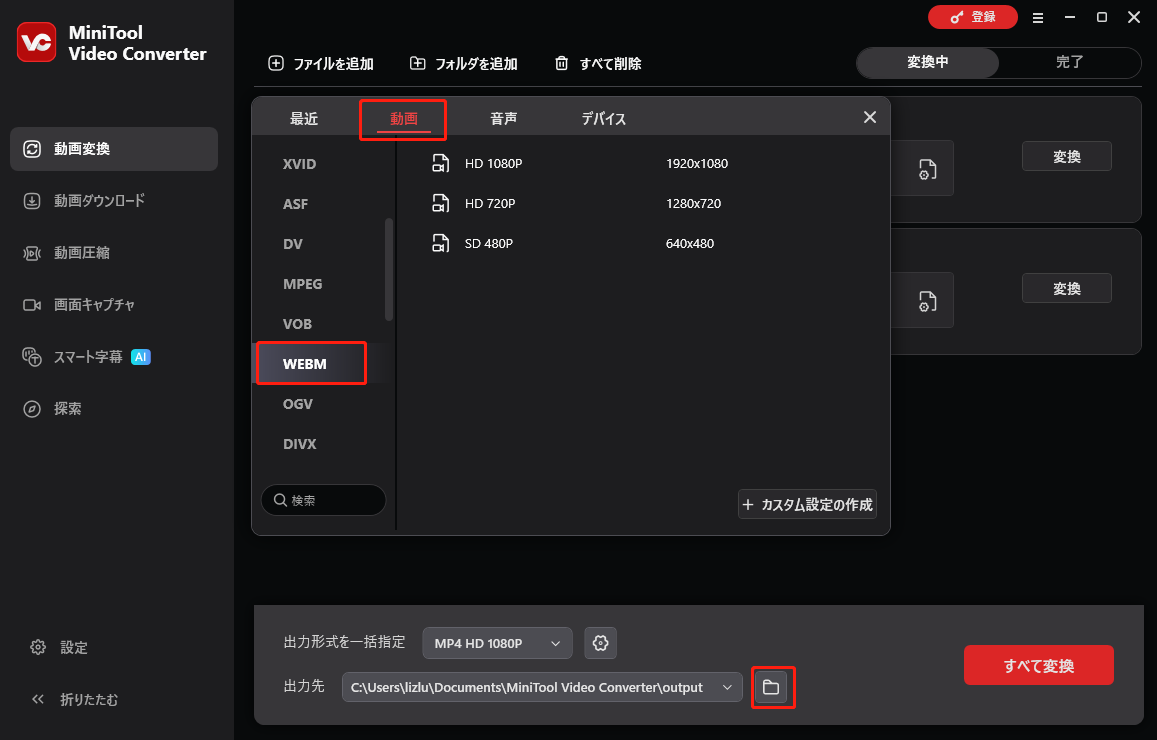Click the output folder browse icon
The width and height of the screenshot is (1157, 740).
[x=773, y=687]
